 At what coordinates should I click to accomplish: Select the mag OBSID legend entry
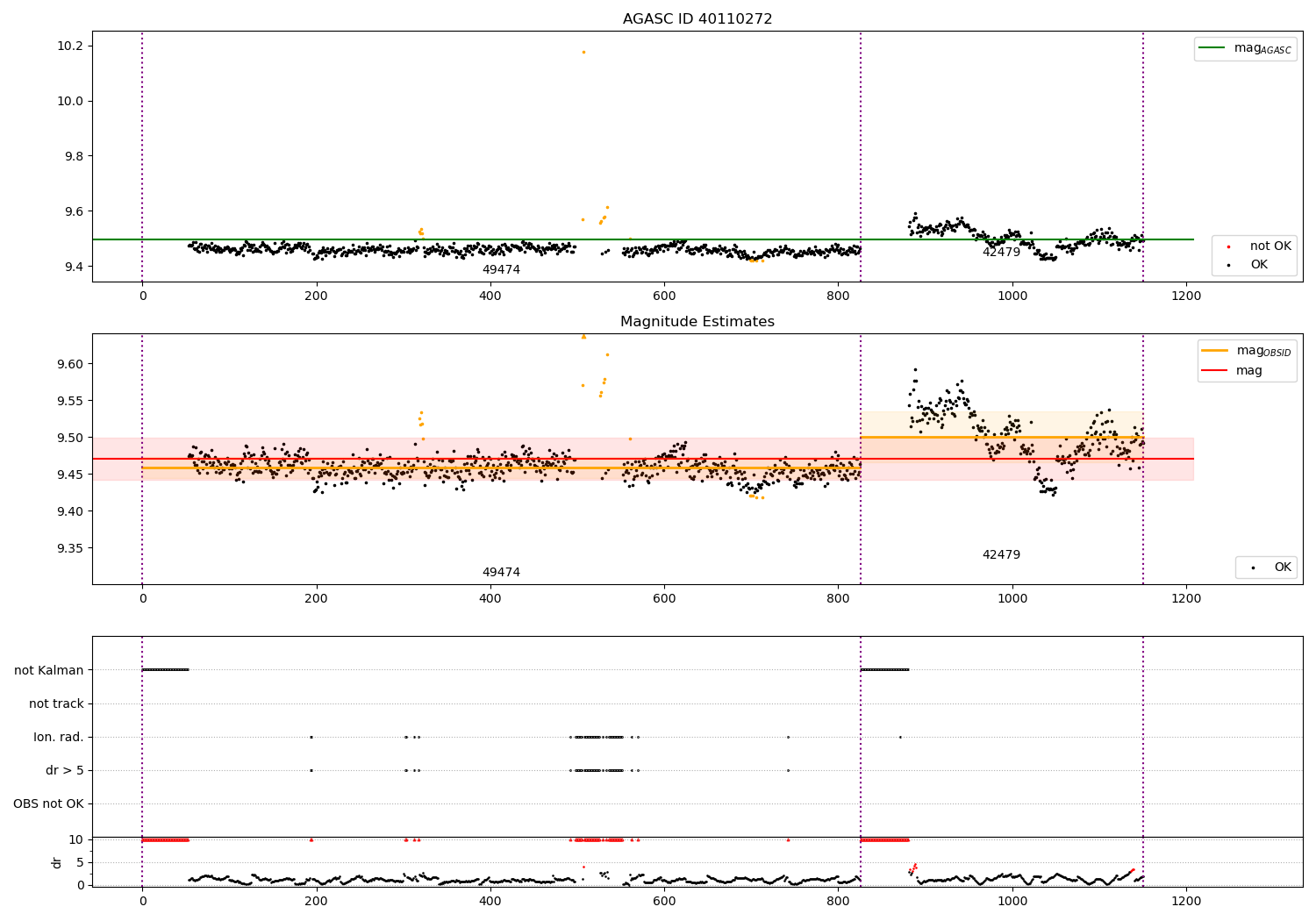[1247, 351]
